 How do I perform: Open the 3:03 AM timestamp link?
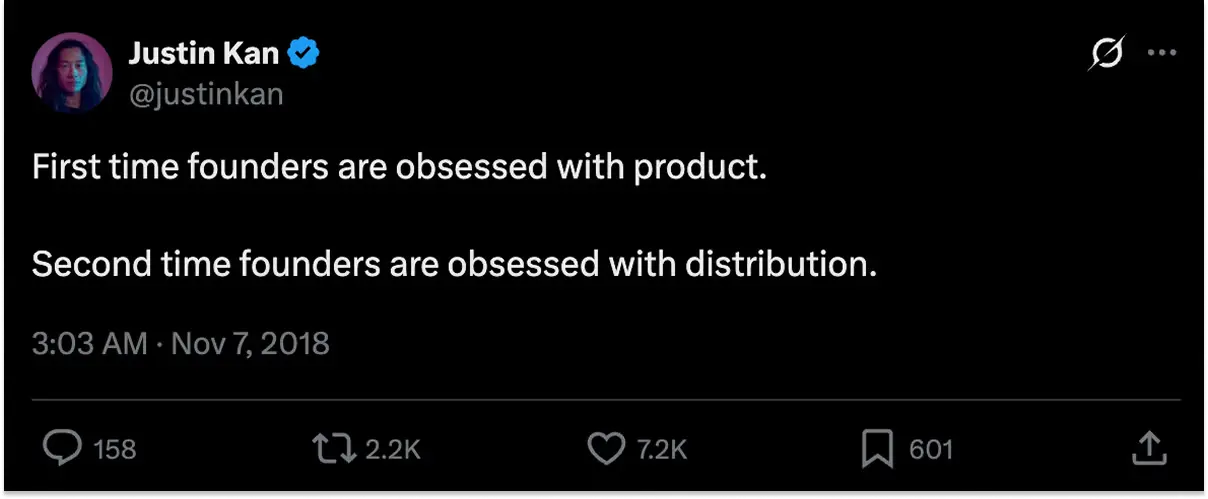(90, 344)
